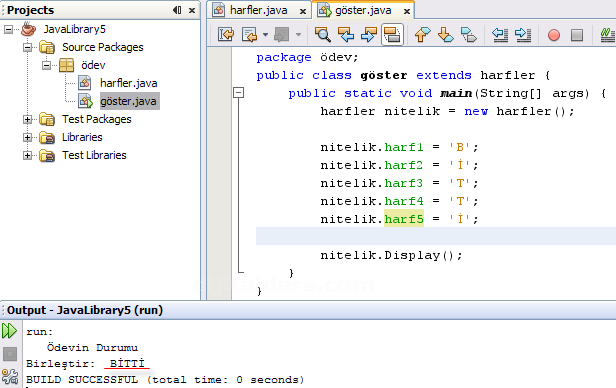Click harfler.java file icon in tree

pyautogui.click(x=84, y=83)
